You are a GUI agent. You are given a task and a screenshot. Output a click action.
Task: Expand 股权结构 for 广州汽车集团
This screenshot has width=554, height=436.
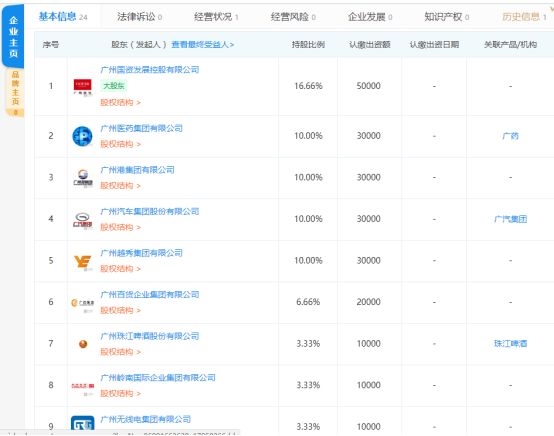point(120,227)
